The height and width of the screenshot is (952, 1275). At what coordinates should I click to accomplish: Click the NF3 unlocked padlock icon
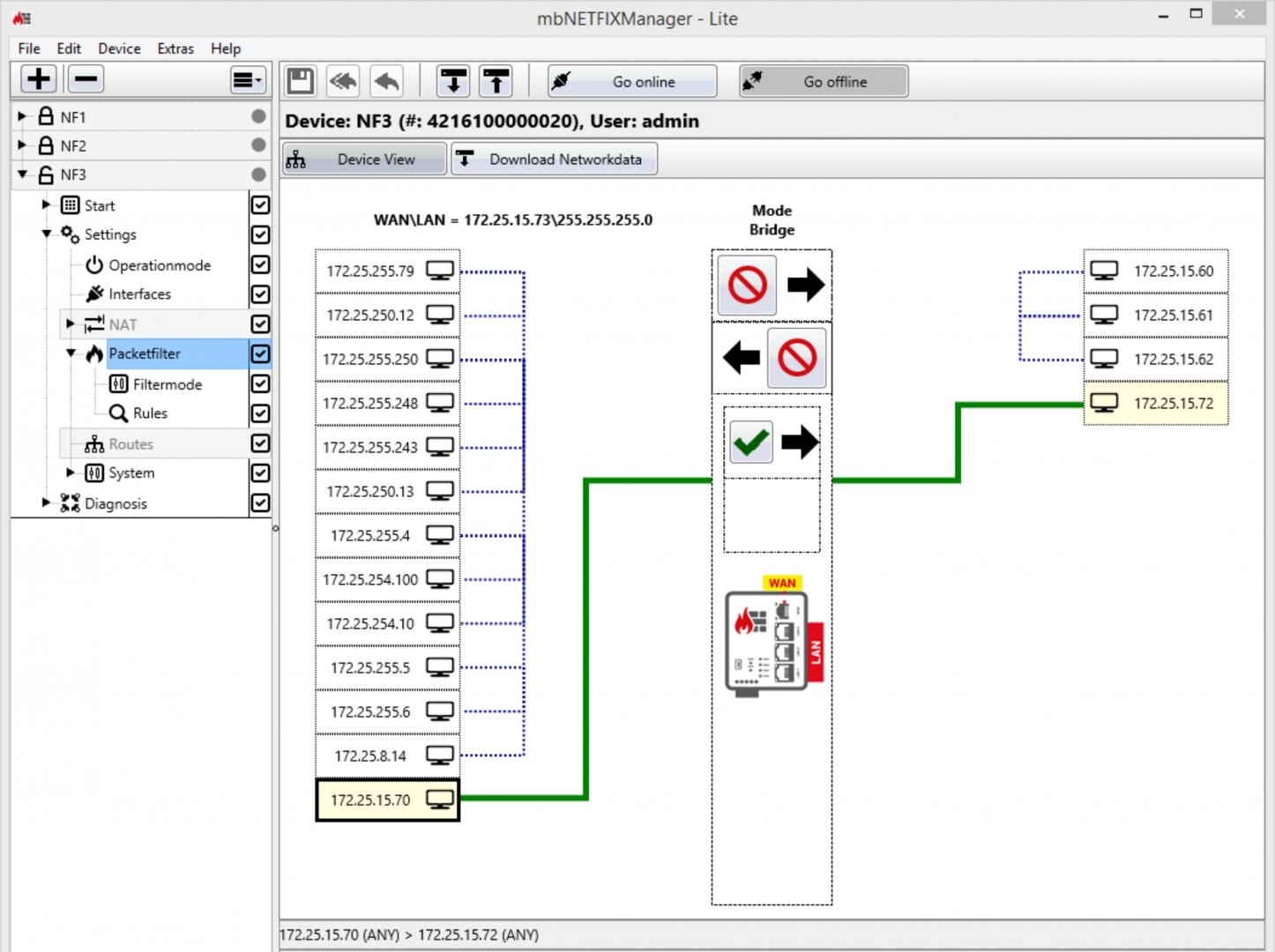pyautogui.click(x=46, y=174)
